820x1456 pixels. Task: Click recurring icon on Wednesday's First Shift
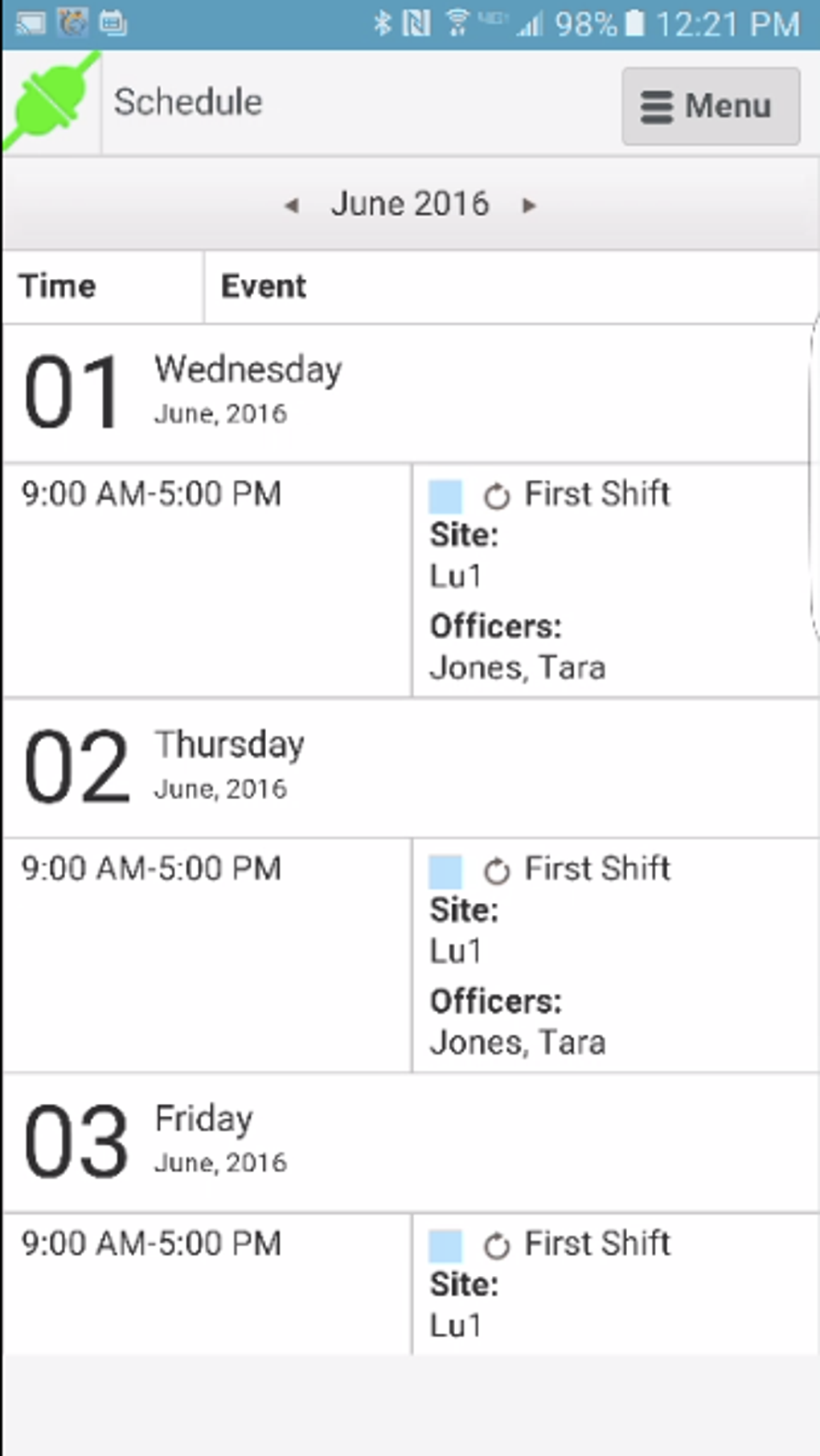tap(497, 496)
